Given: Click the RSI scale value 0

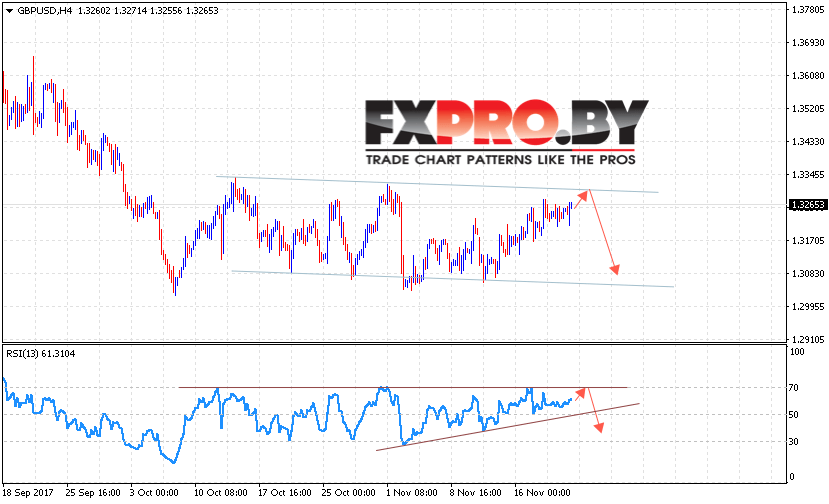Looking at the screenshot, I should tap(791, 476).
